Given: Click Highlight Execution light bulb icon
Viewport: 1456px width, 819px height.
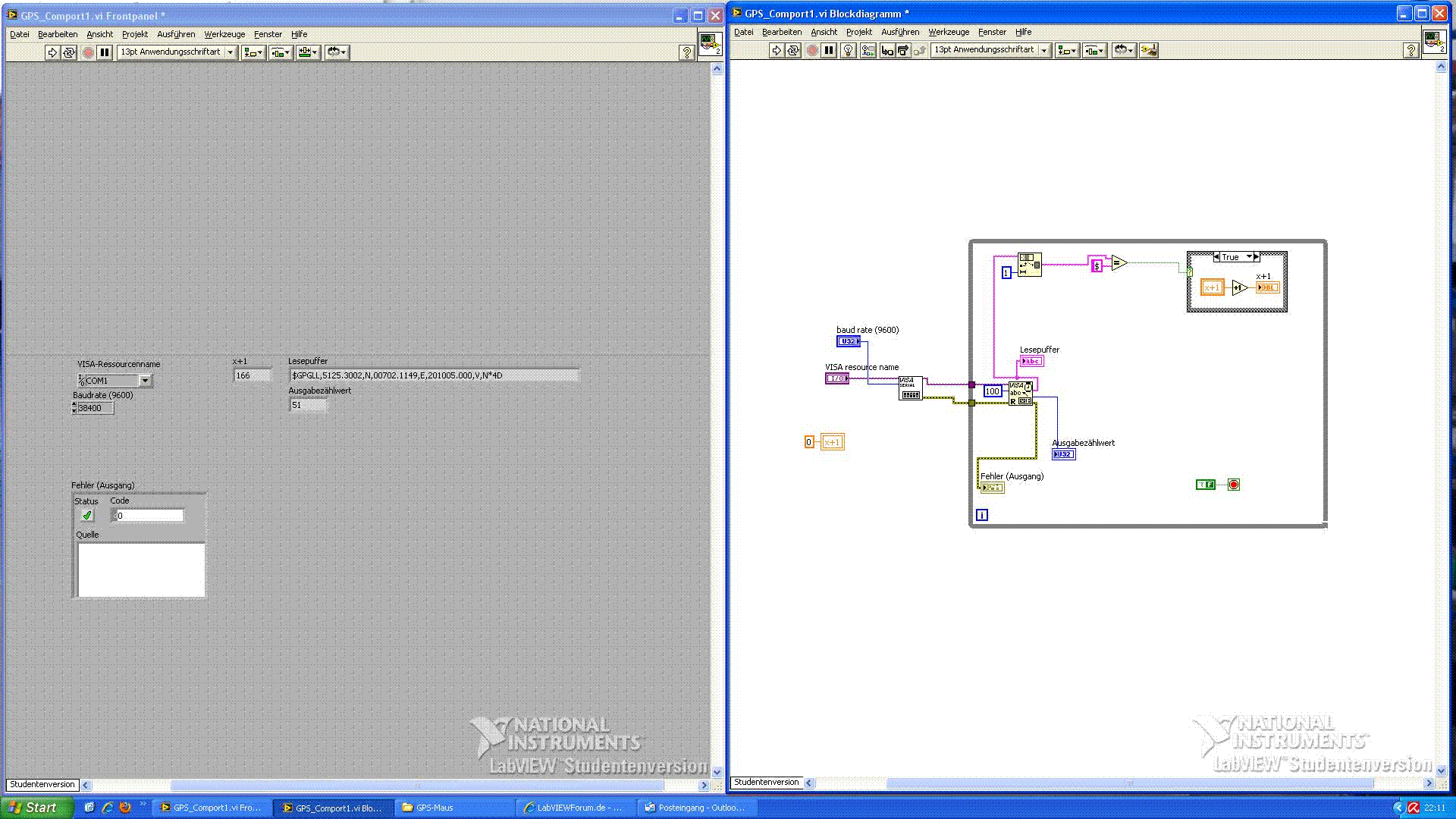Looking at the screenshot, I should point(849,50).
